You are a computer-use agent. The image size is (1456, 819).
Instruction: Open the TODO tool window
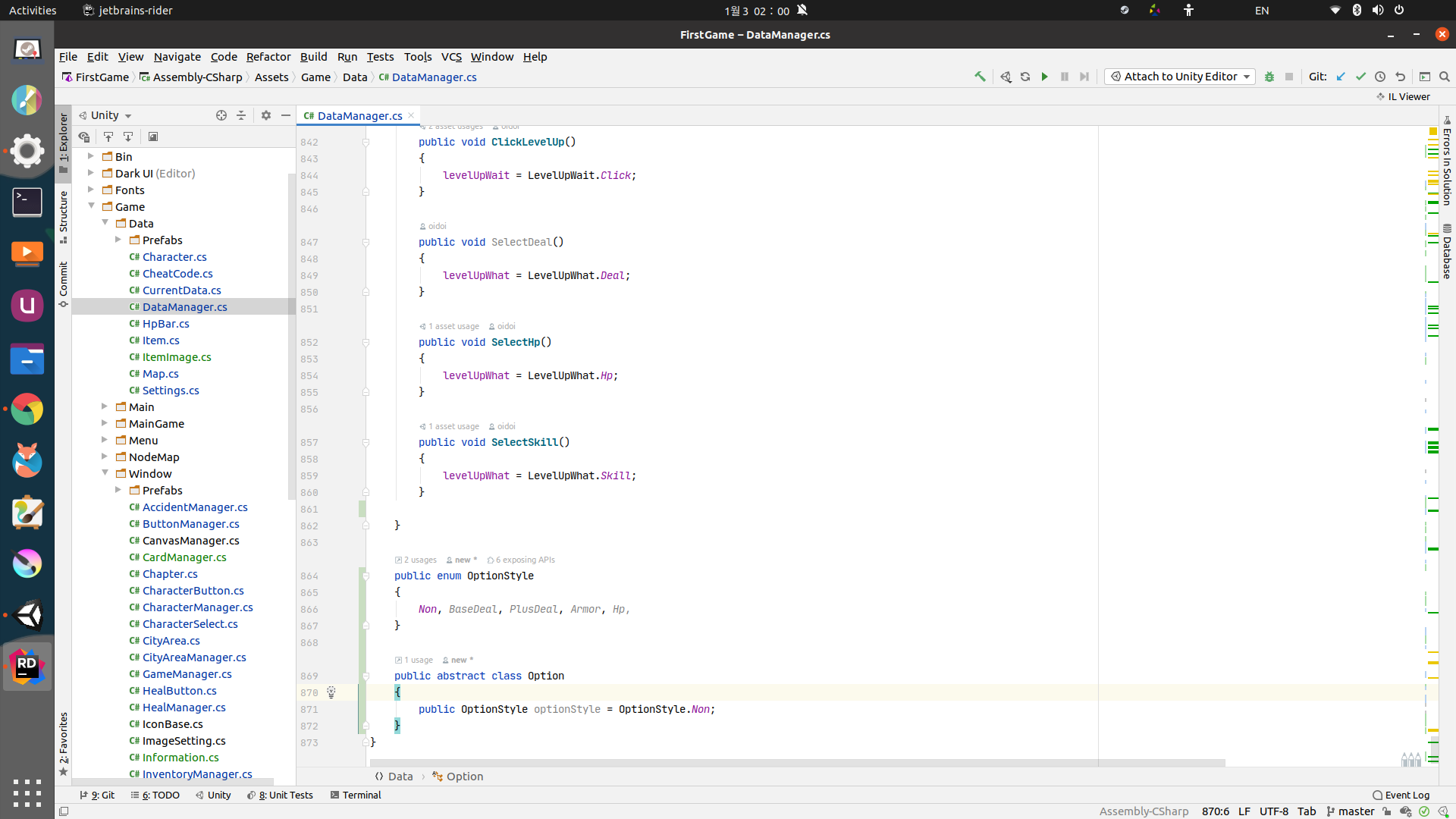[x=155, y=795]
